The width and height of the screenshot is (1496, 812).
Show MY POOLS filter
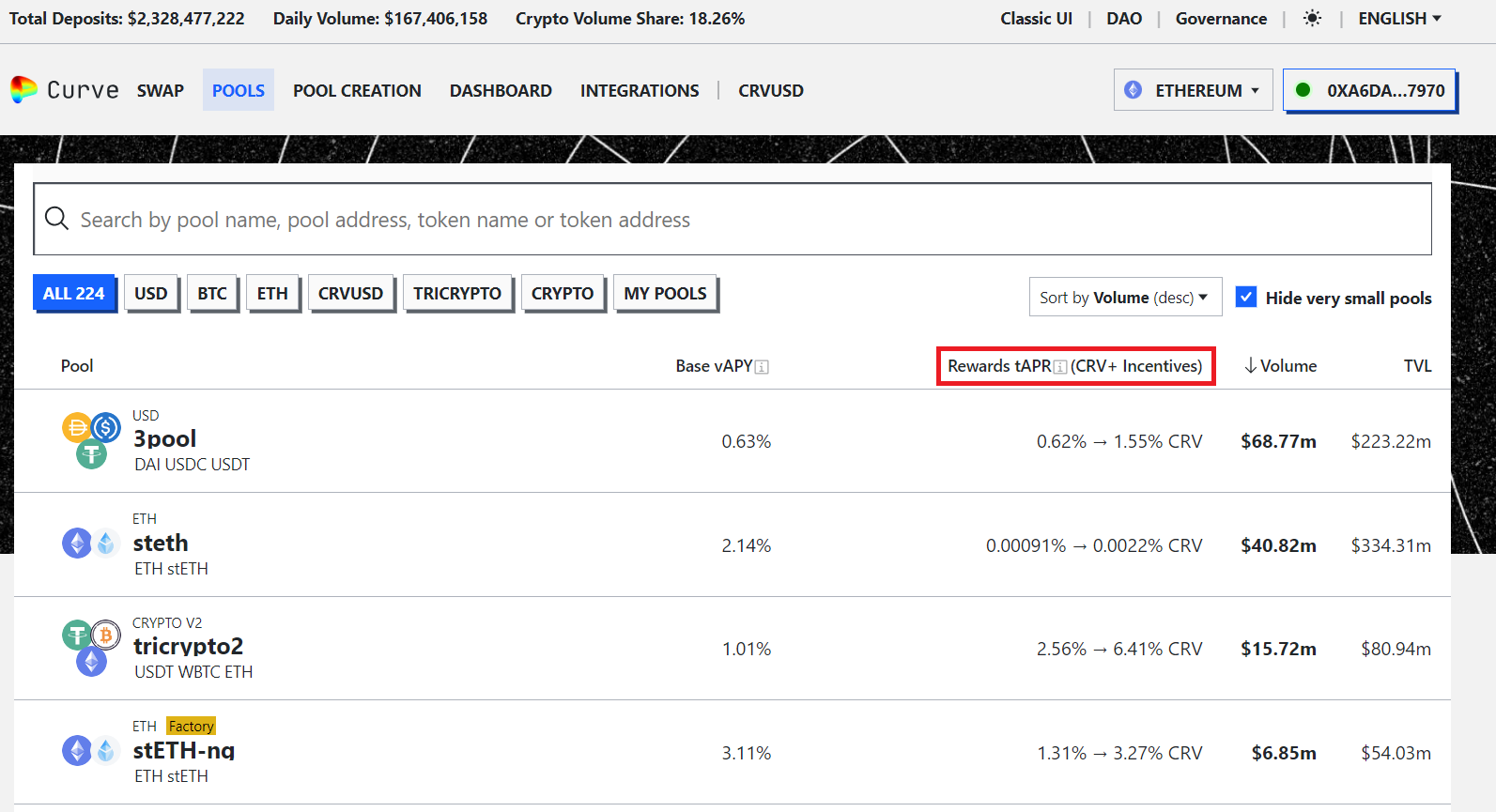coord(665,293)
